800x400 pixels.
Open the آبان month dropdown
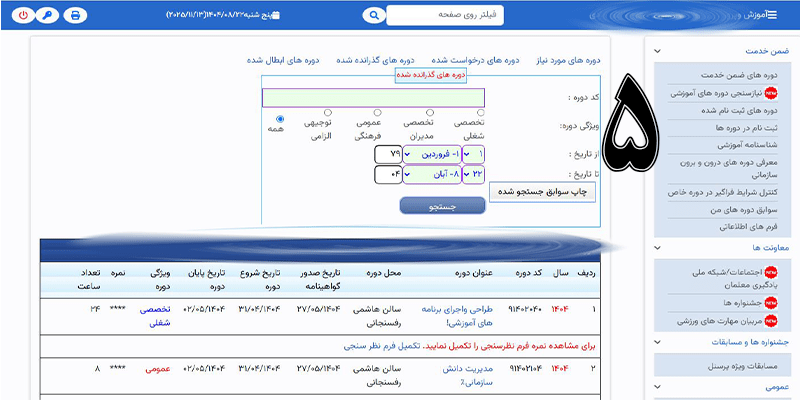pos(432,174)
